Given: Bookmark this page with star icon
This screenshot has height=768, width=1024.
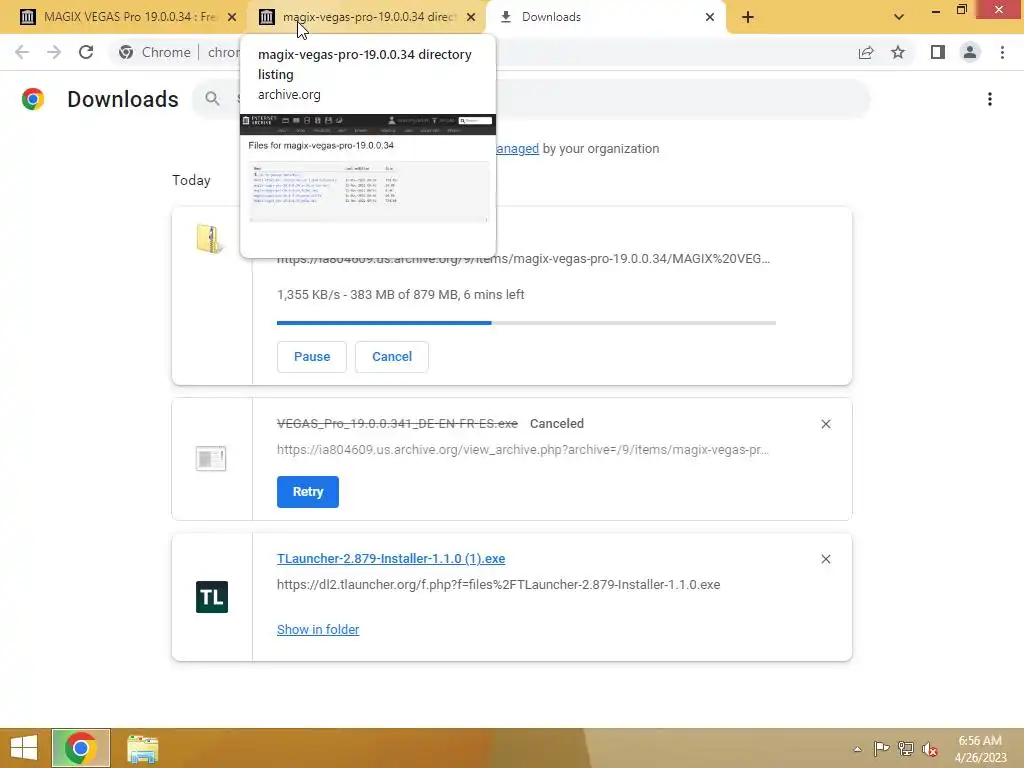Looking at the screenshot, I should (898, 52).
